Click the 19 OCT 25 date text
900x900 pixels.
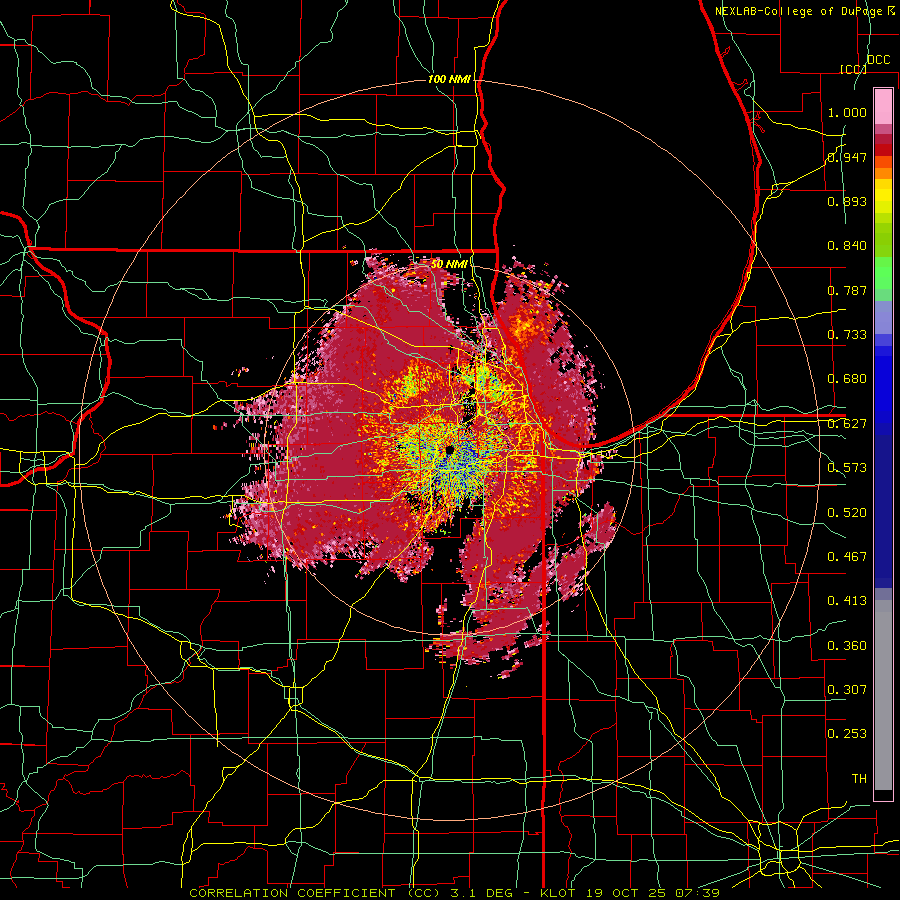pyautogui.click(x=624, y=893)
